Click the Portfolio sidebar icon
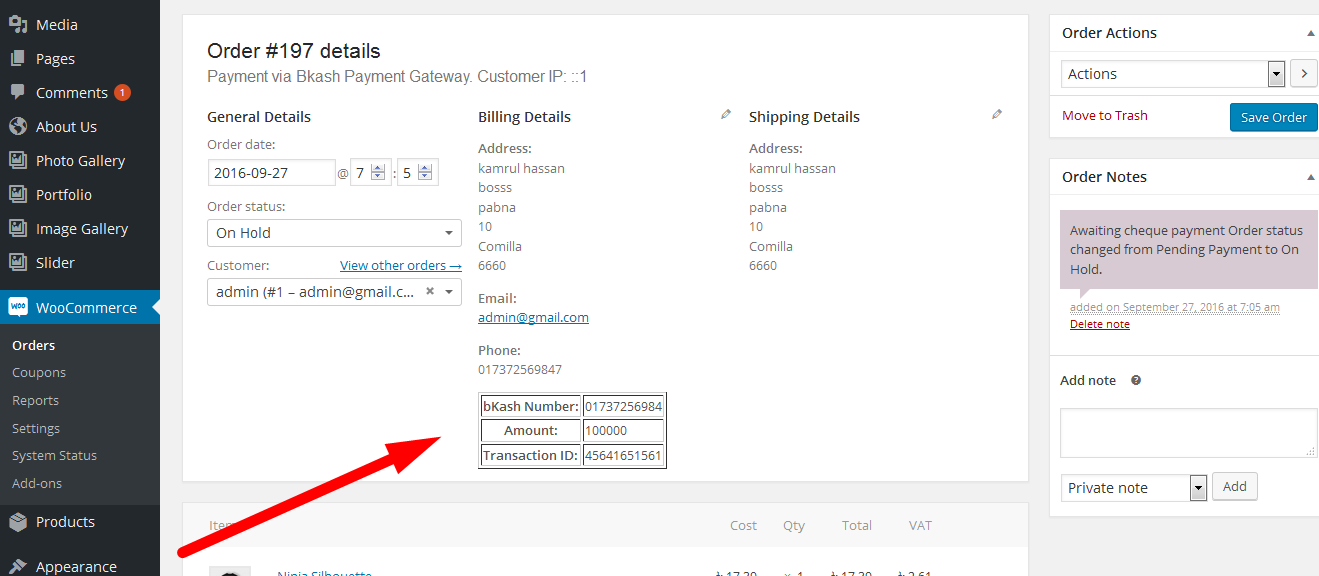Image resolution: width=1319 pixels, height=576 pixels. point(17,194)
